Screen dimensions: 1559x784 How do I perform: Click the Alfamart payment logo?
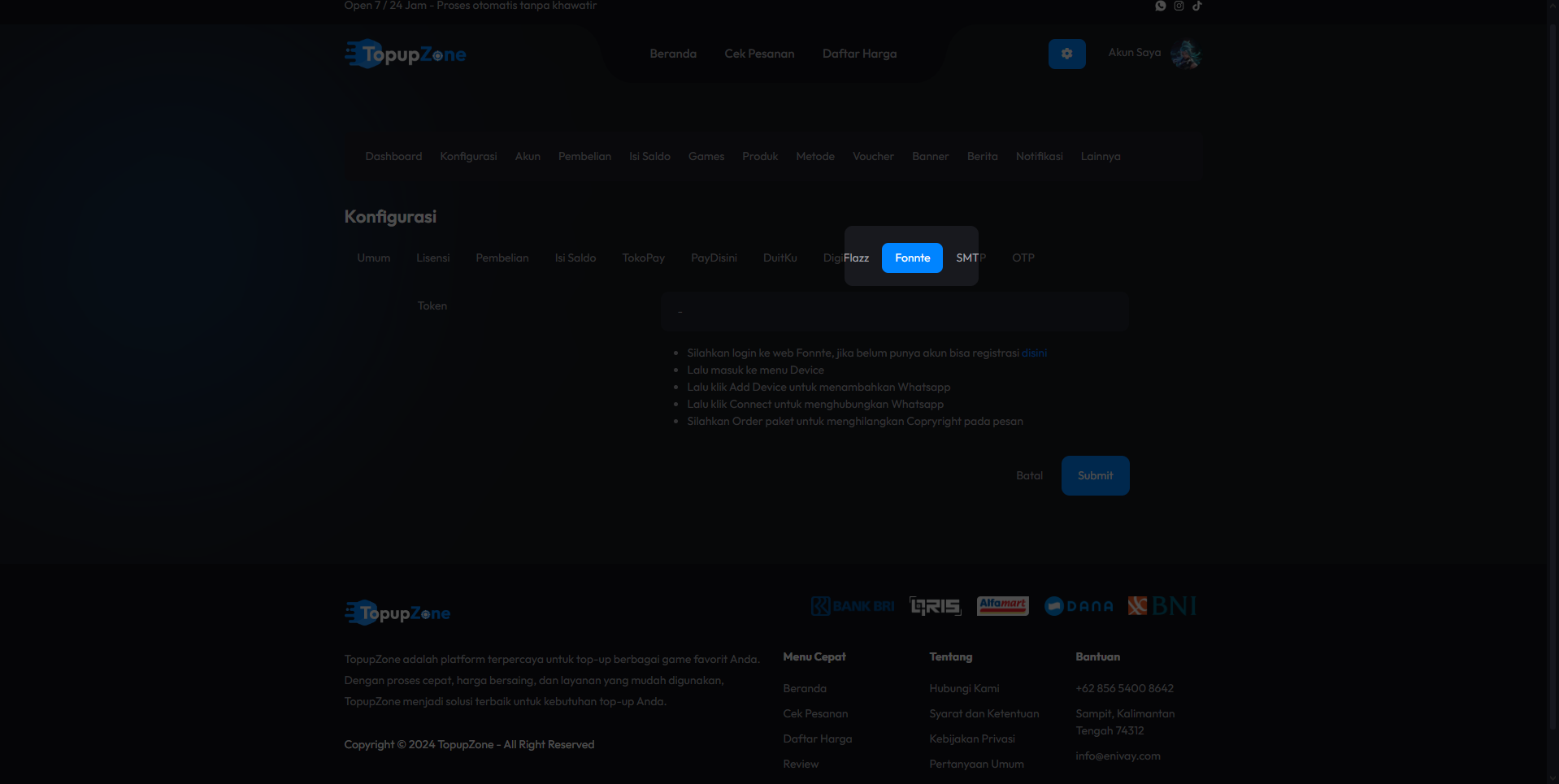tap(1003, 606)
